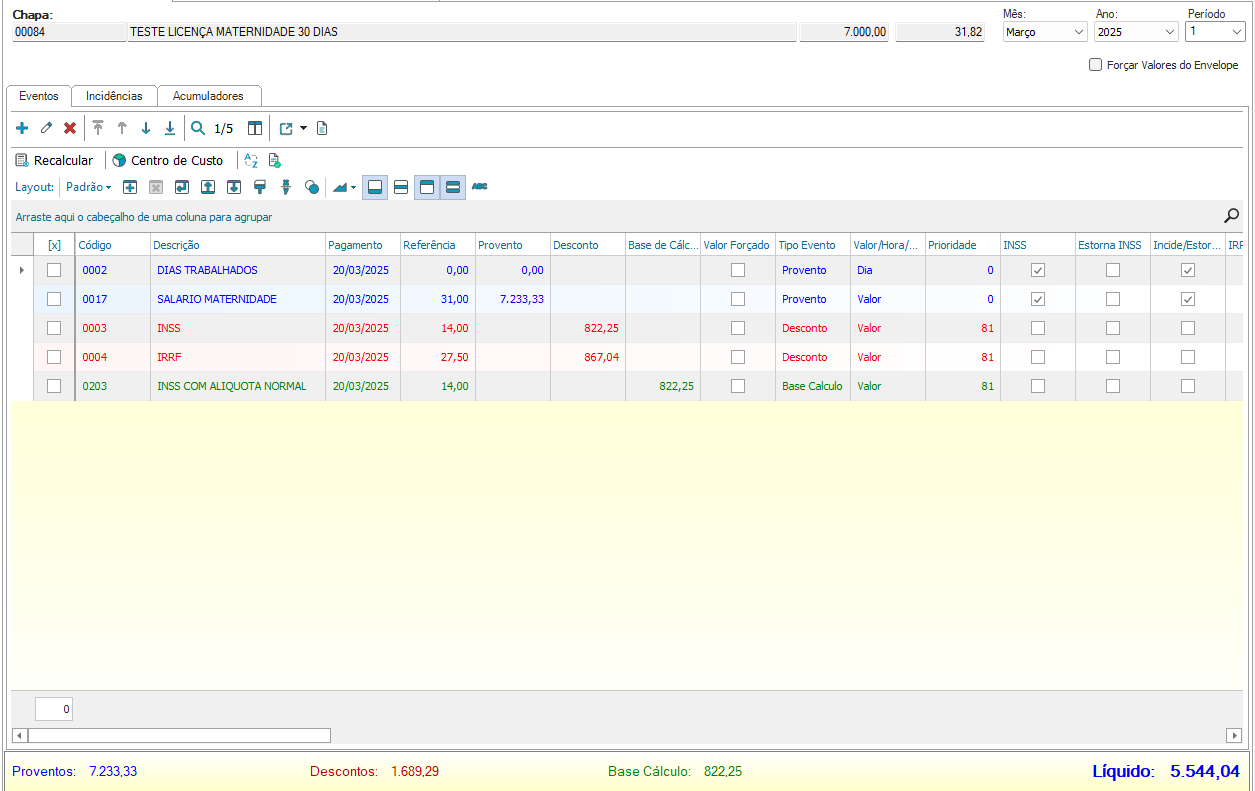
Task: Open grid search magnifier at right
Action: (x=1232, y=215)
